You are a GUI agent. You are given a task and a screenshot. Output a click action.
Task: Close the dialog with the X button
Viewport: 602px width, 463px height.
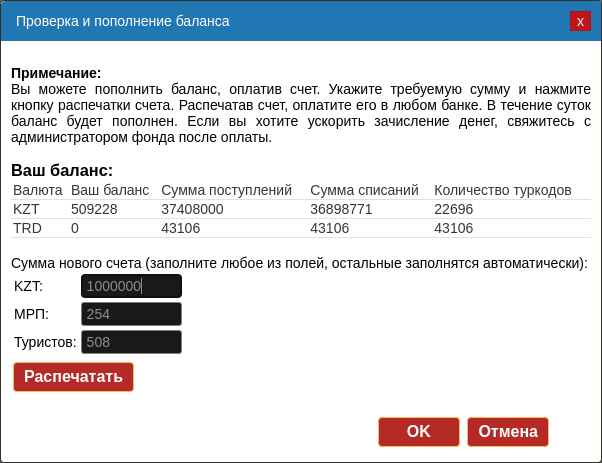click(x=579, y=21)
